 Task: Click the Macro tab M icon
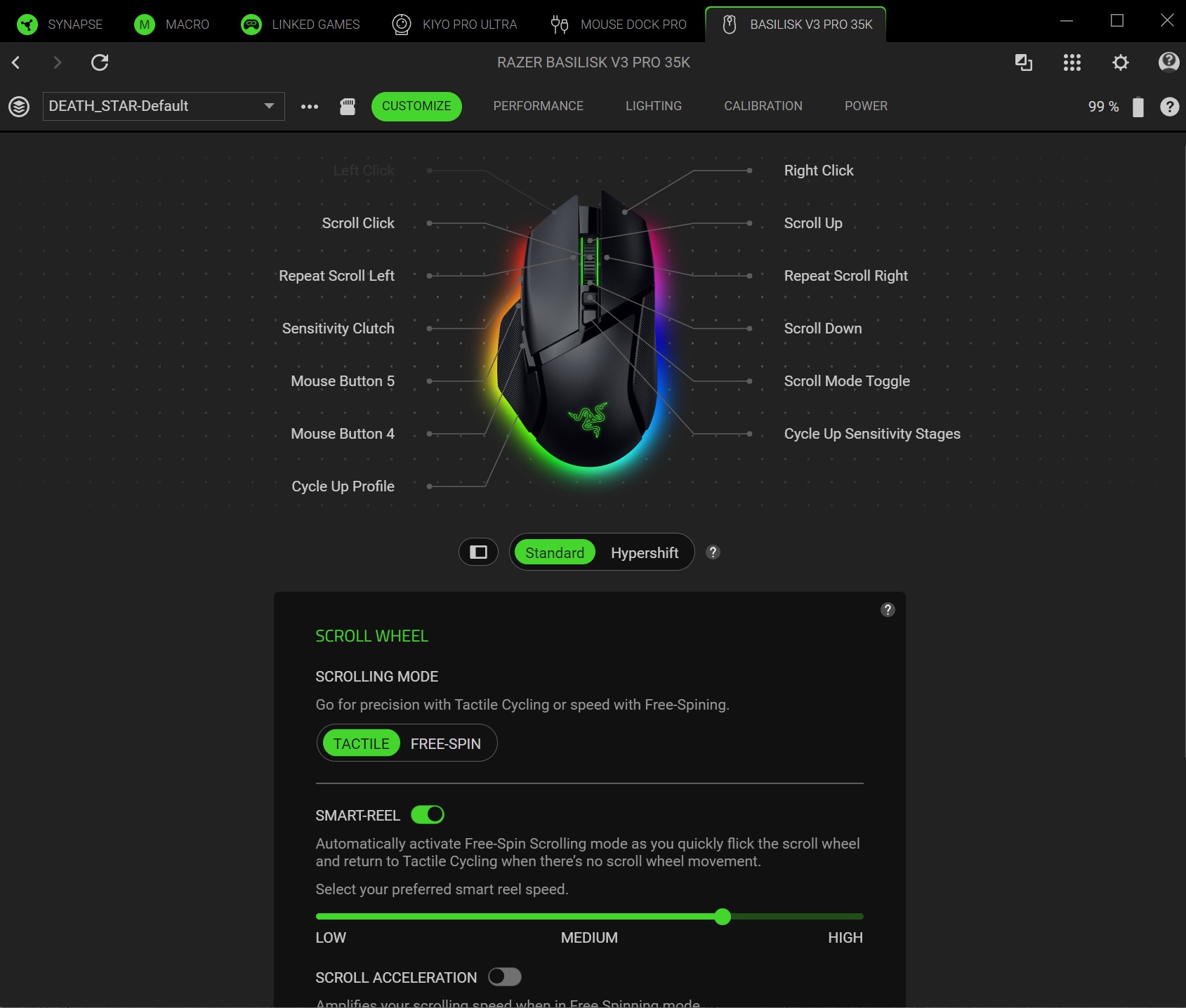(x=145, y=25)
